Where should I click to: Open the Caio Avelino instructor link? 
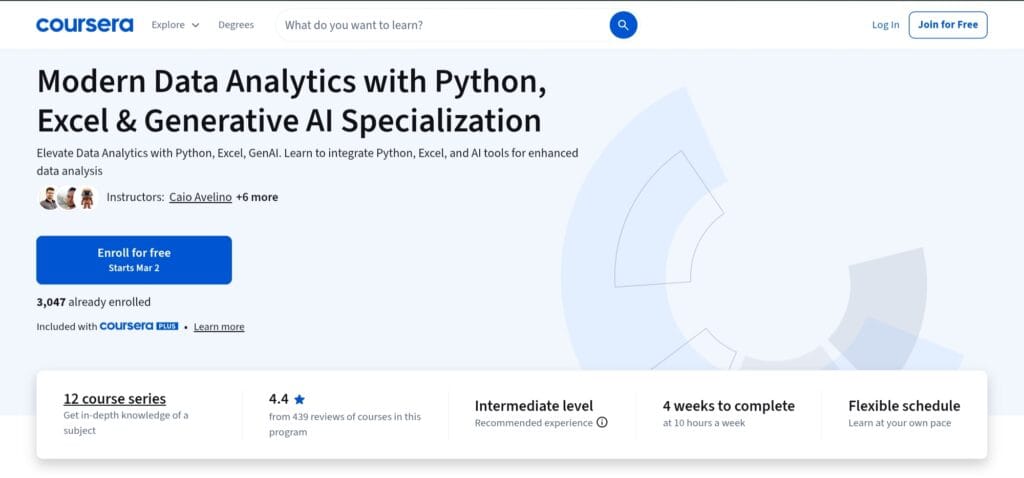coord(200,197)
